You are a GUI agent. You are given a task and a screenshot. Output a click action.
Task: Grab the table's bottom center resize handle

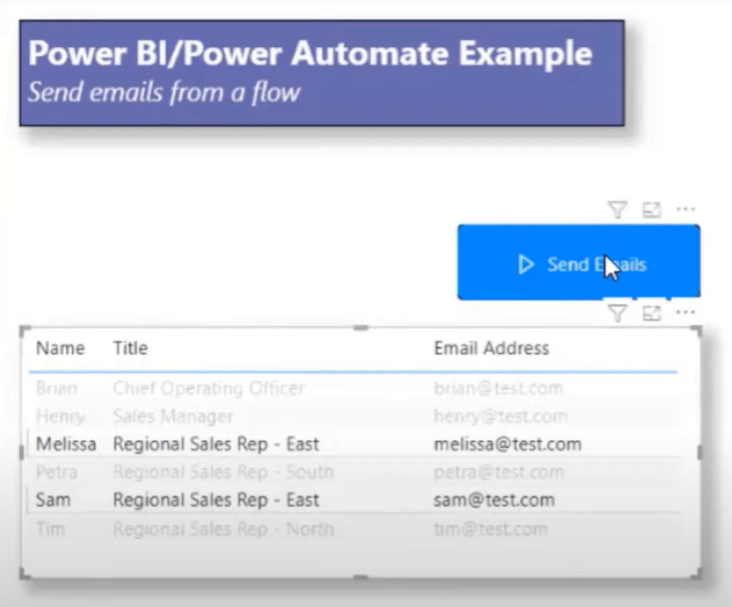pos(360,578)
